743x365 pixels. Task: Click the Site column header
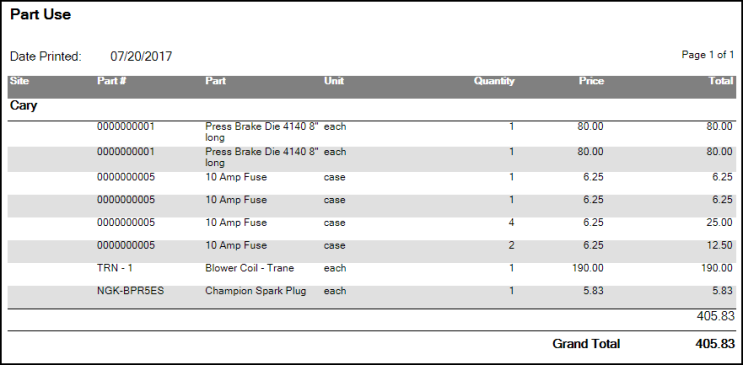[x=19, y=81]
